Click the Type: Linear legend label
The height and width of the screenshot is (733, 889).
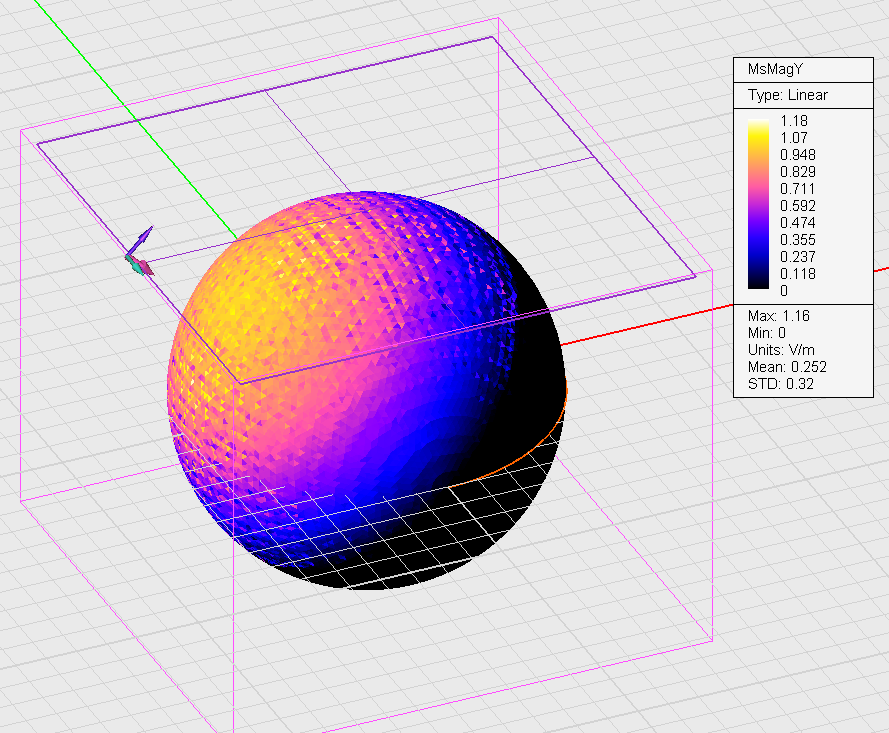click(788, 95)
